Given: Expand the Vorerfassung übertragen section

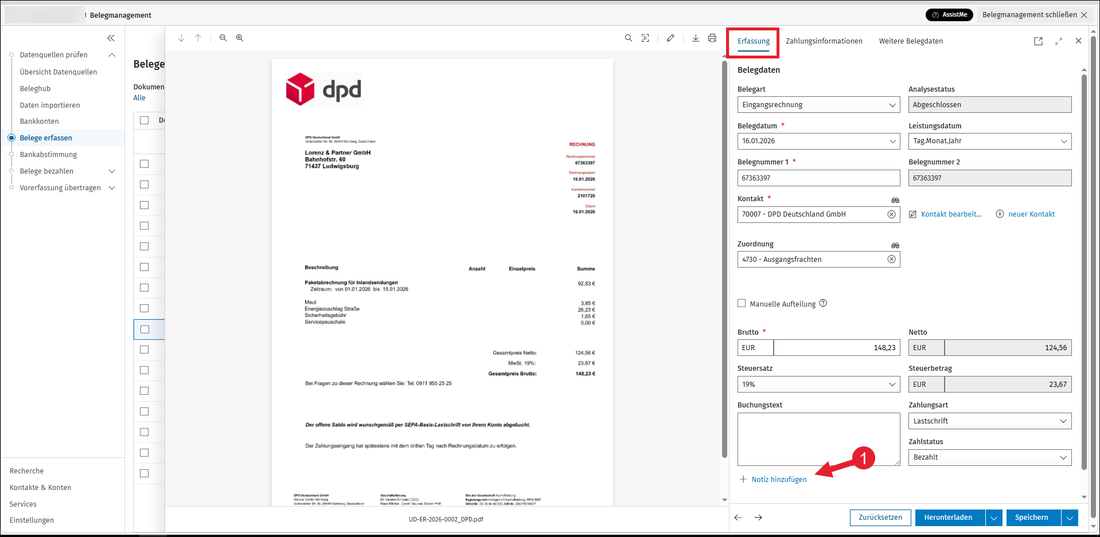Looking at the screenshot, I should pos(112,187).
